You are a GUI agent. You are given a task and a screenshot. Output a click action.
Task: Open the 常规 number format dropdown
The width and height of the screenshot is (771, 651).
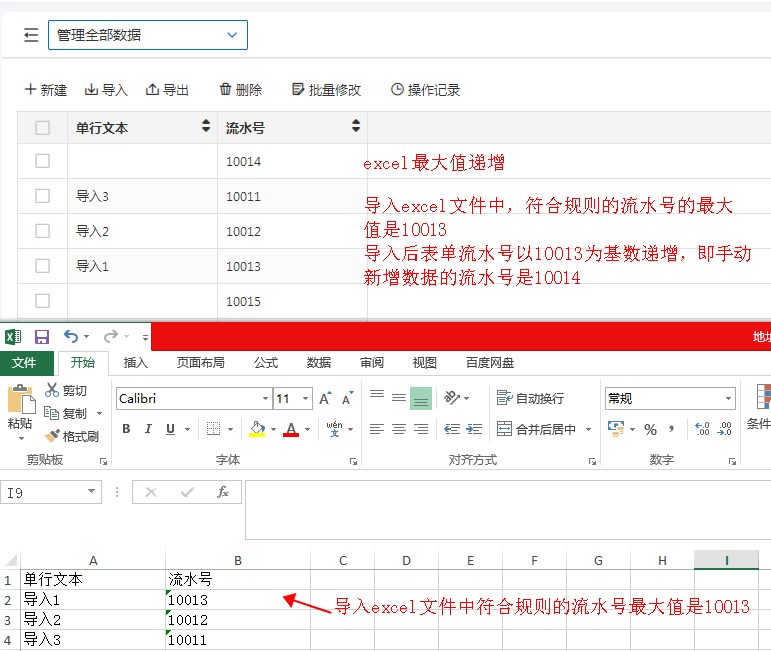(x=727, y=399)
